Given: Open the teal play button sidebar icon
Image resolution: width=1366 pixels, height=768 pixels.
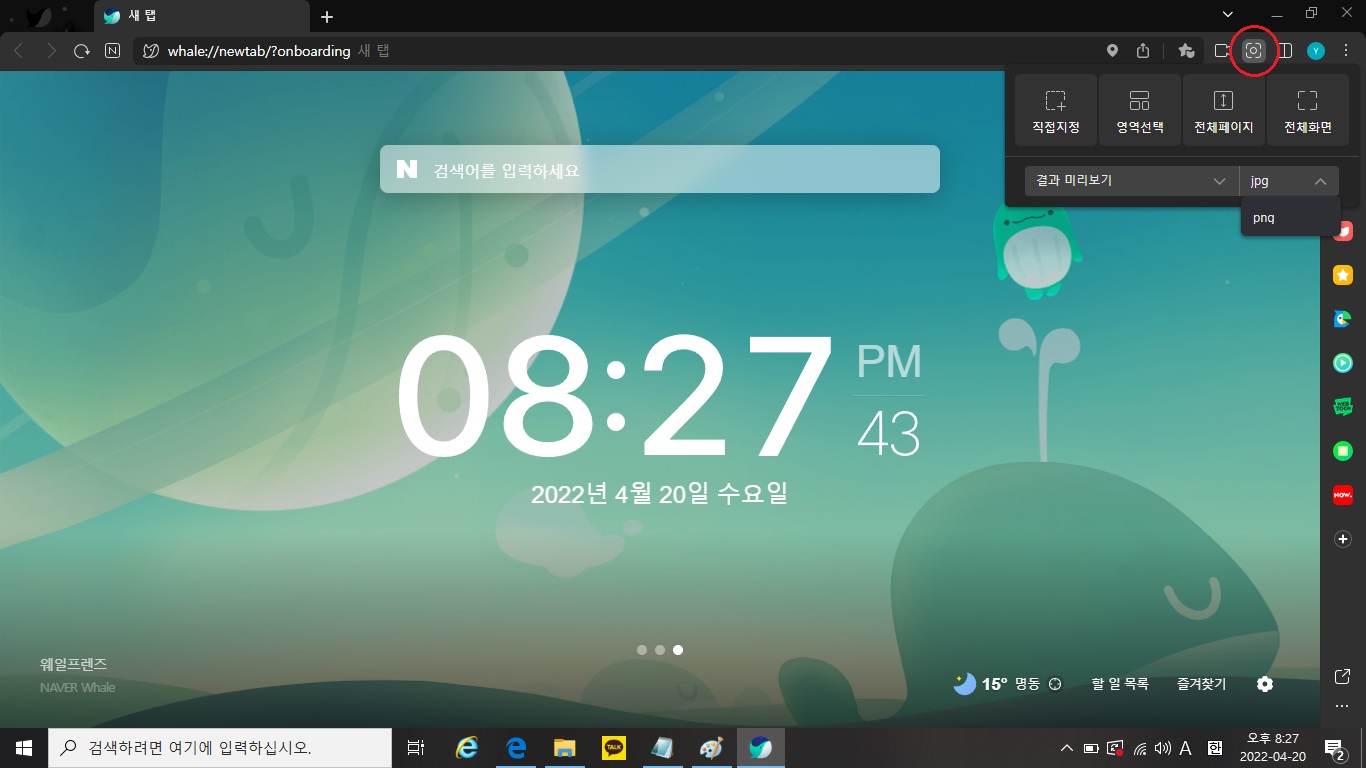Looking at the screenshot, I should 1343,363.
